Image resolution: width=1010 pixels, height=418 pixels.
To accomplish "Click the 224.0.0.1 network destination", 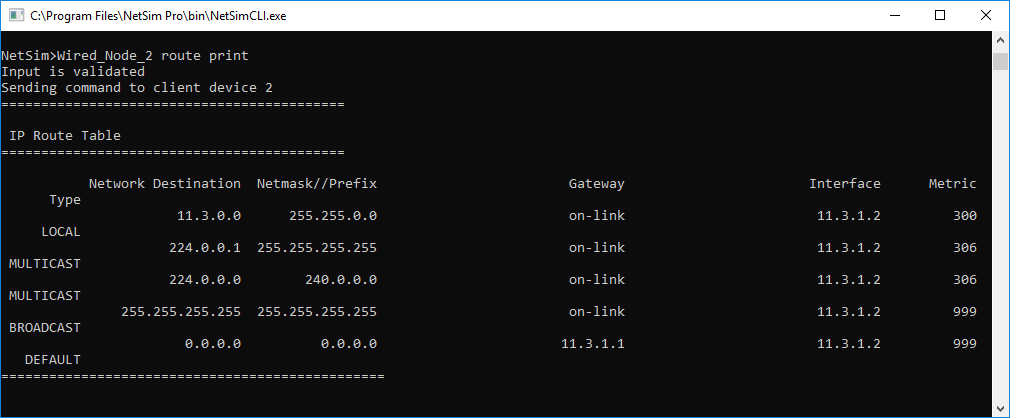I will 205,248.
